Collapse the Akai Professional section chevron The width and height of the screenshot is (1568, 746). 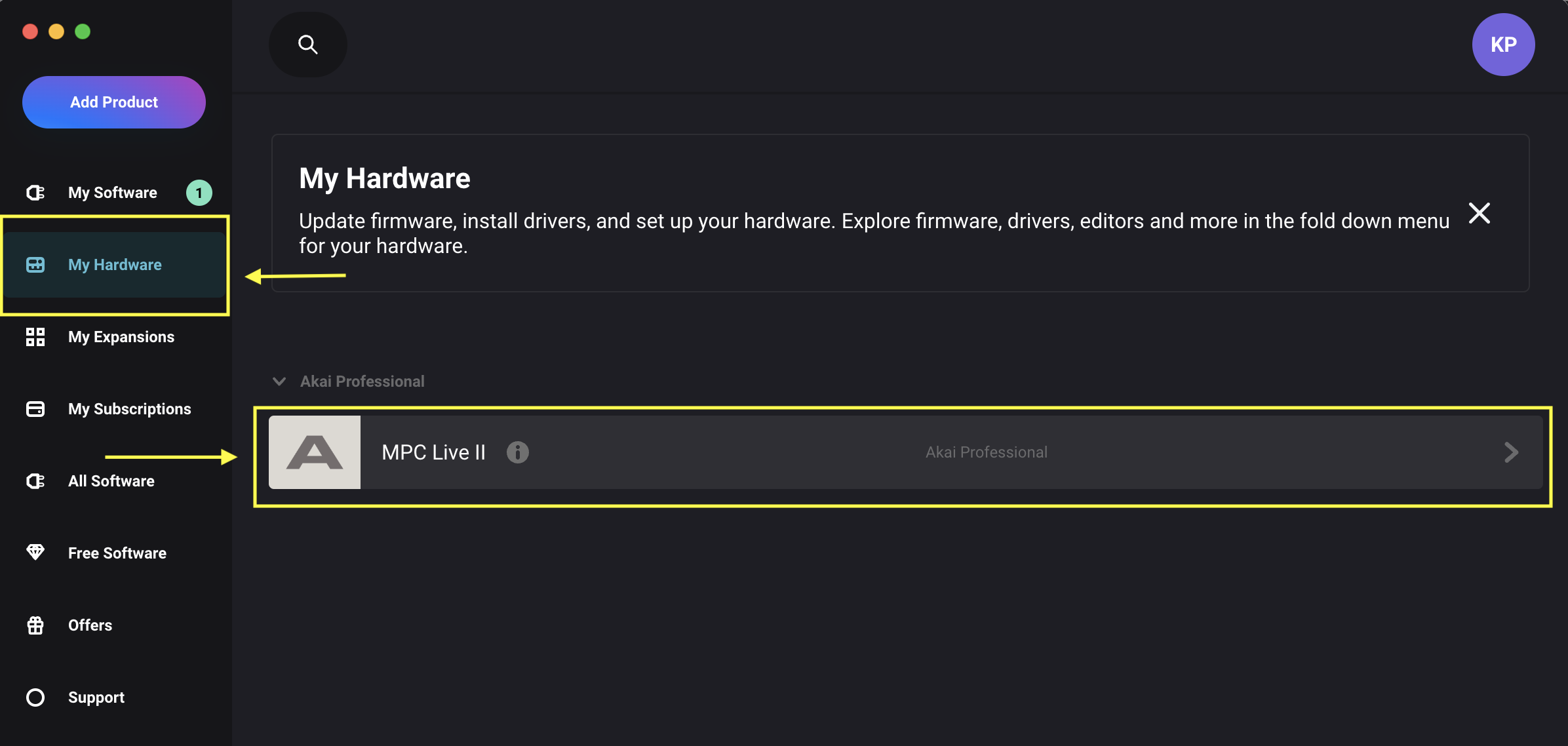279,382
